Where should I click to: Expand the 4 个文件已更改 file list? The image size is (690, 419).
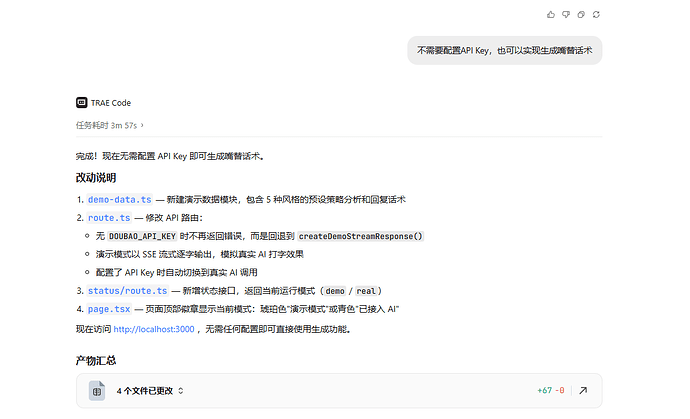click(x=180, y=391)
